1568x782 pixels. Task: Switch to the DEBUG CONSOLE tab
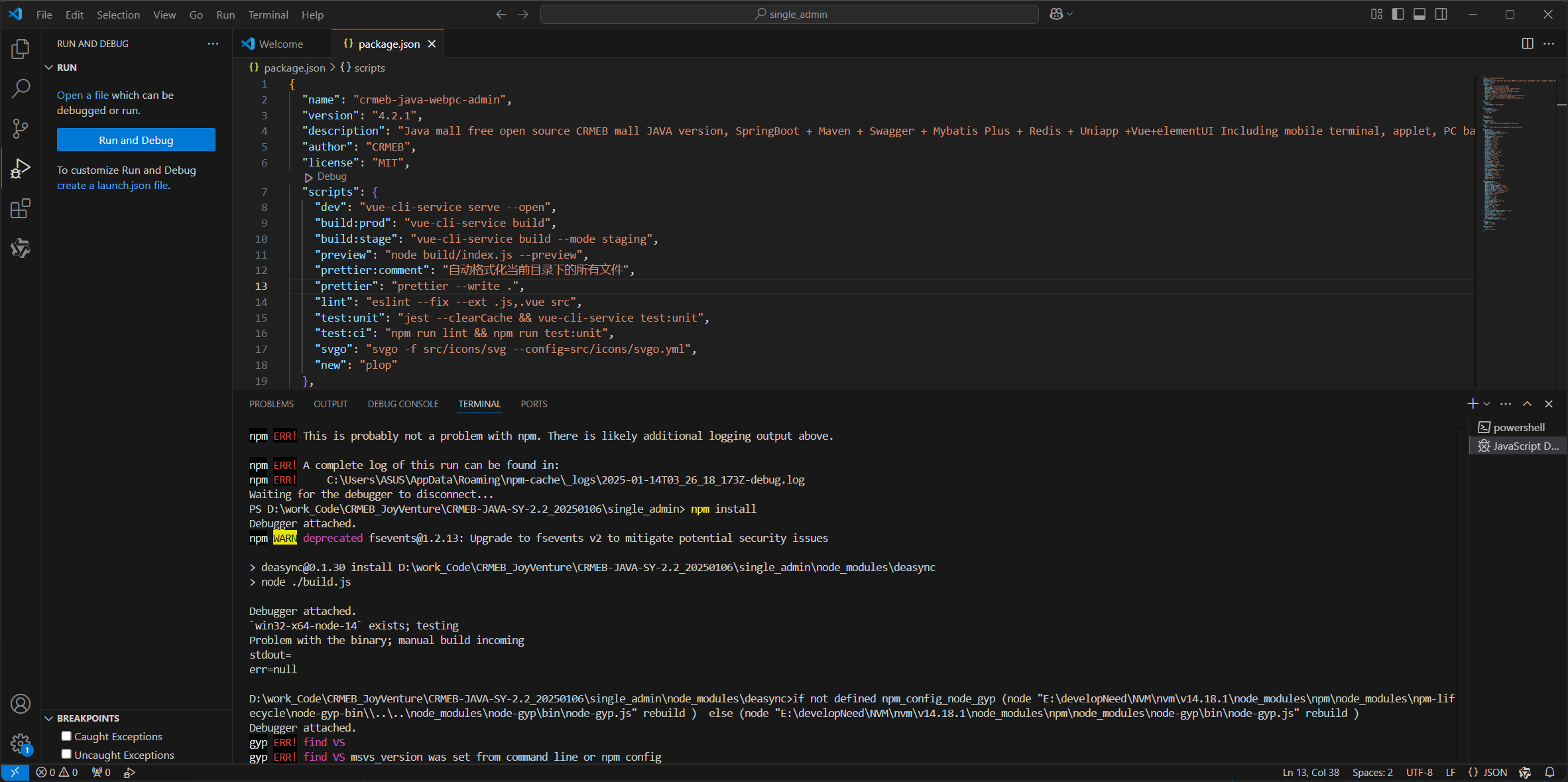click(403, 404)
